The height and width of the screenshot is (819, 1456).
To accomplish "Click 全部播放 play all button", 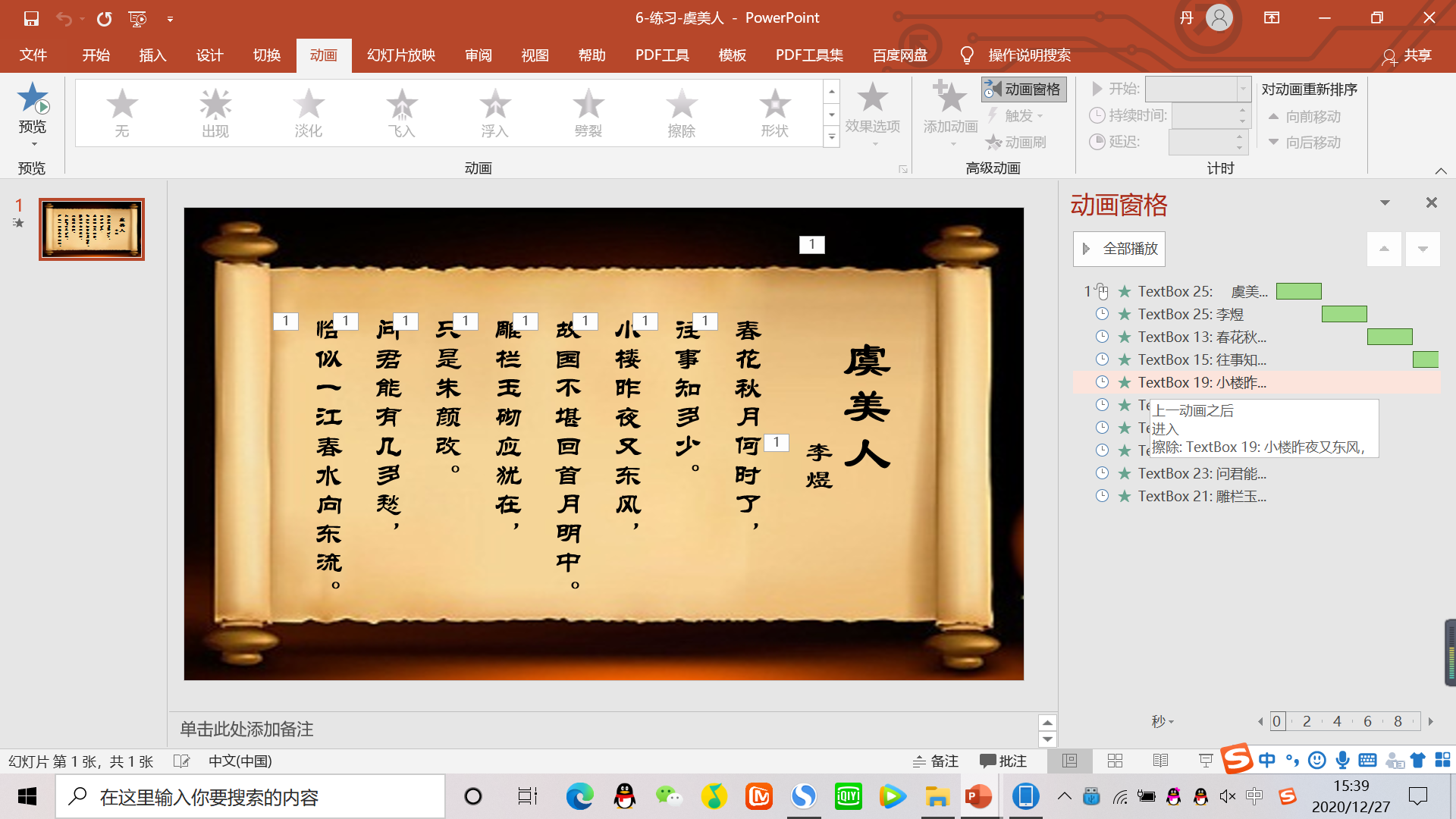I will 1119,249.
